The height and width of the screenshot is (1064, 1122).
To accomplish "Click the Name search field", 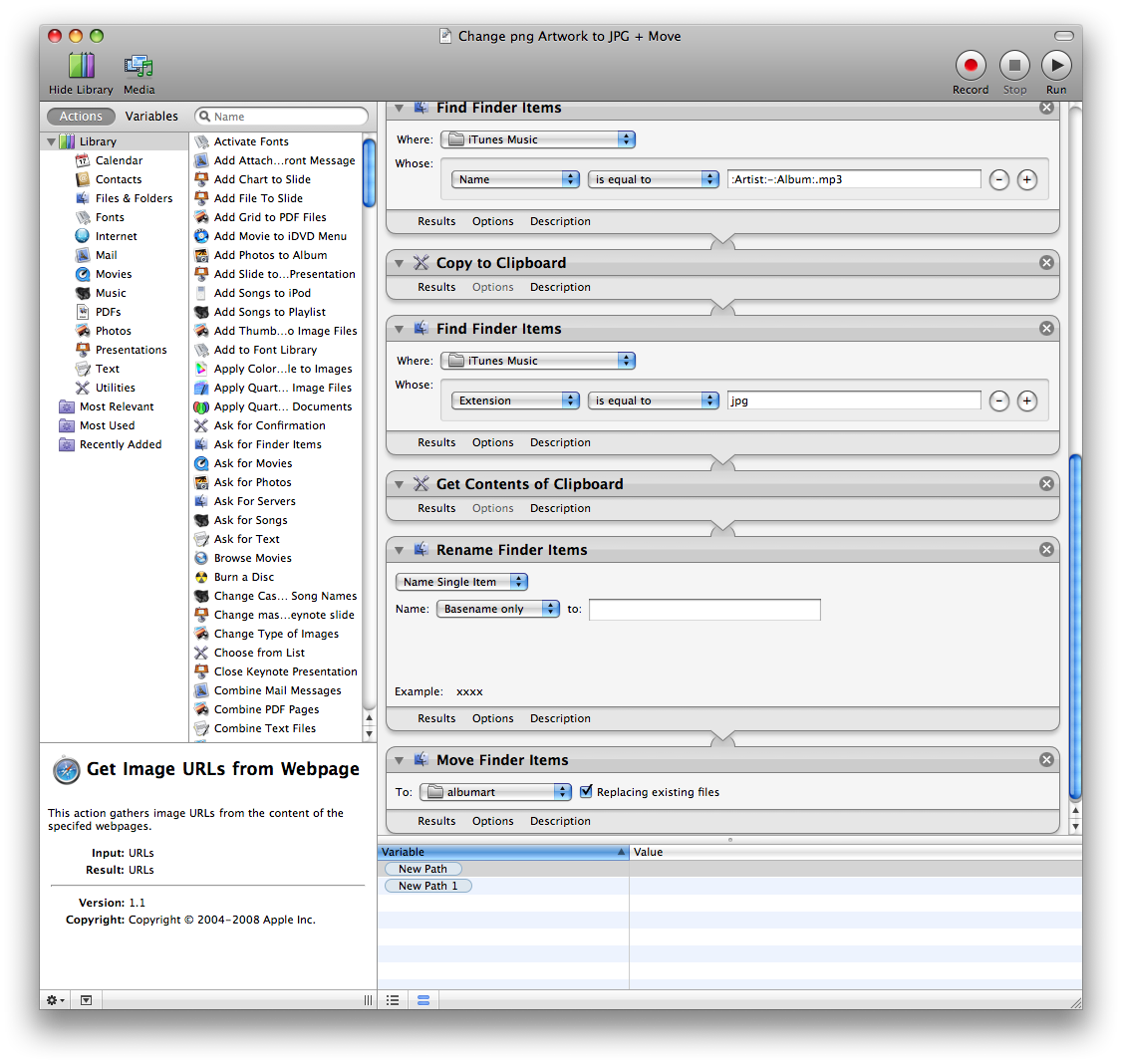I will (281, 117).
